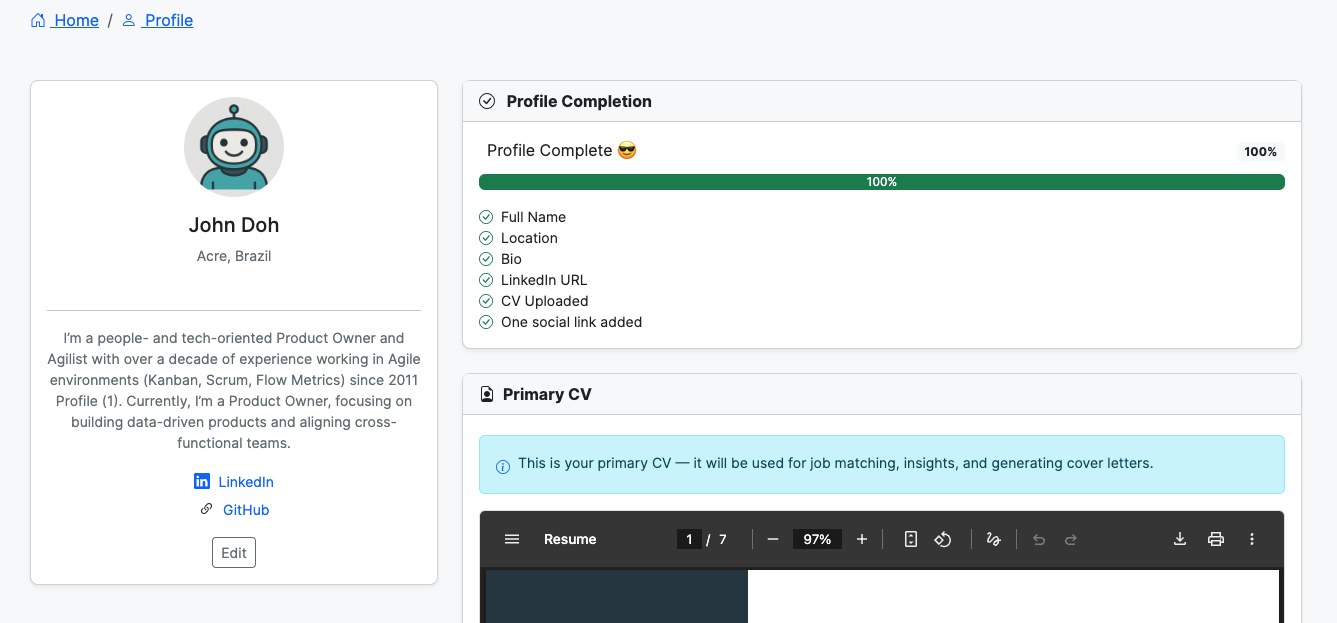
Task: Open the PDF viewer sidebar menu
Action: click(x=511, y=539)
